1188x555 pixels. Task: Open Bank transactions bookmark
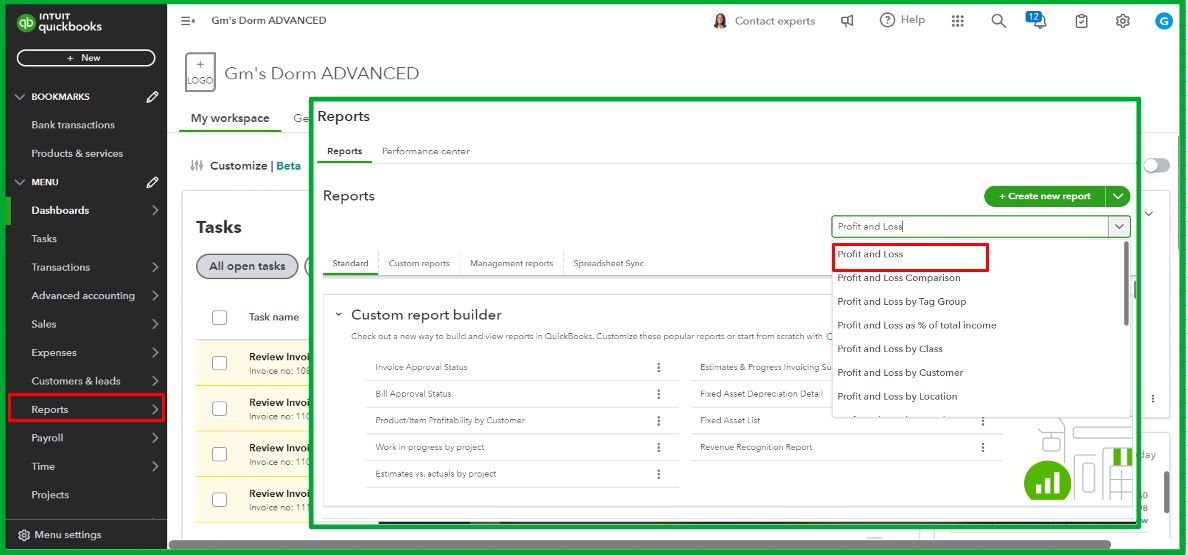pos(73,125)
